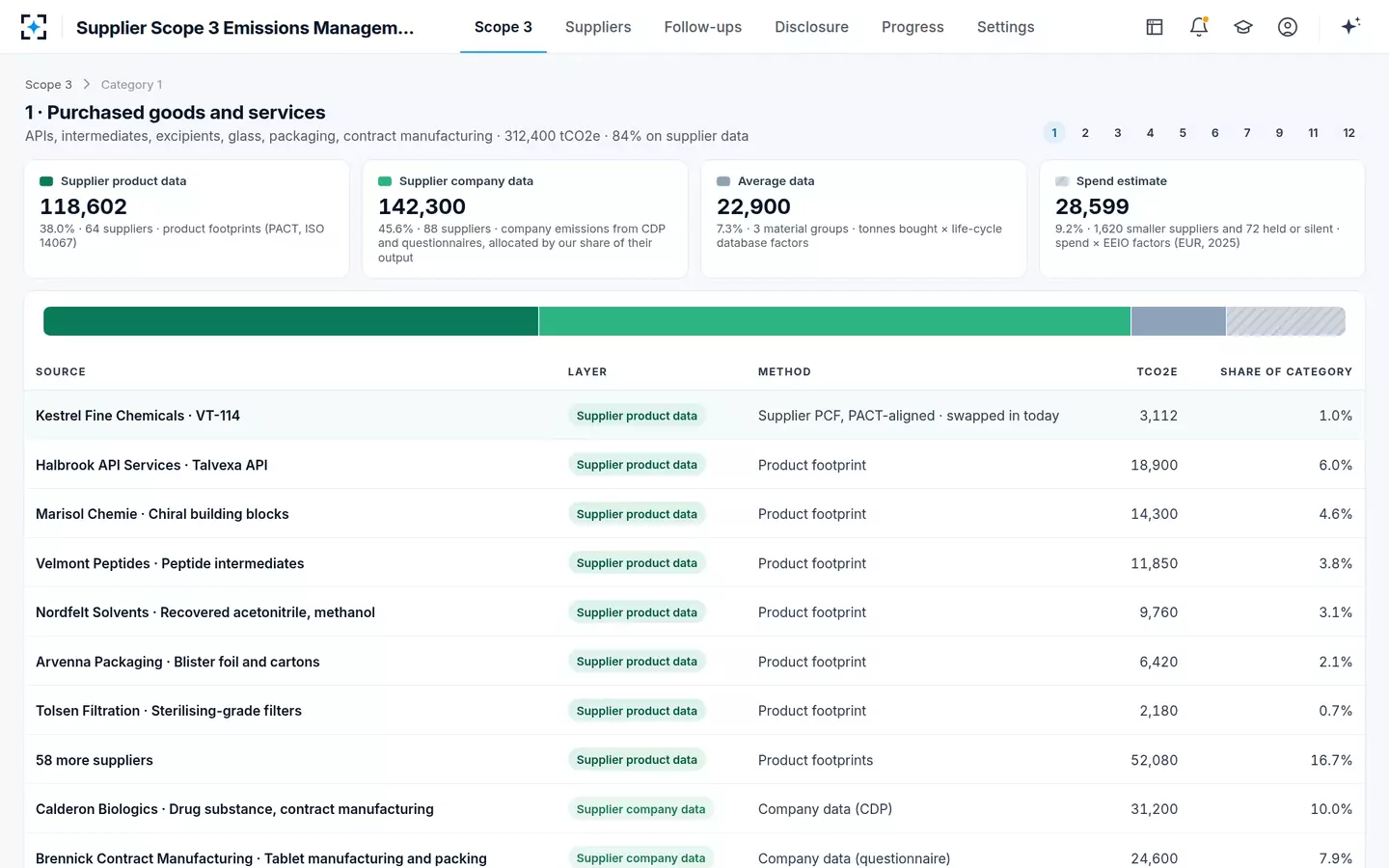
Task: Click the Tolsen Filtration Supplier product data badge
Action: tap(637, 711)
